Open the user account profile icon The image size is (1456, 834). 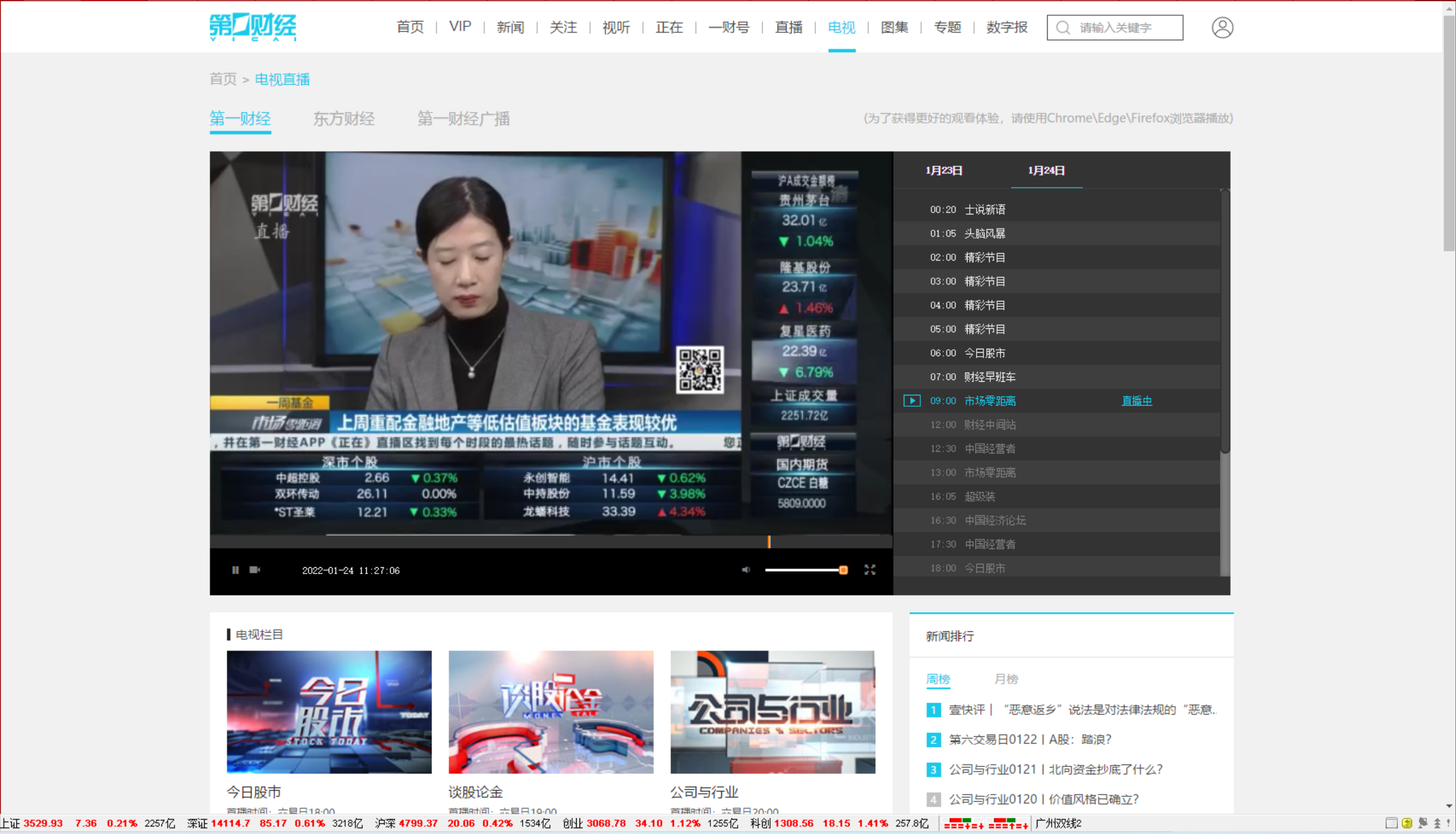1222,27
